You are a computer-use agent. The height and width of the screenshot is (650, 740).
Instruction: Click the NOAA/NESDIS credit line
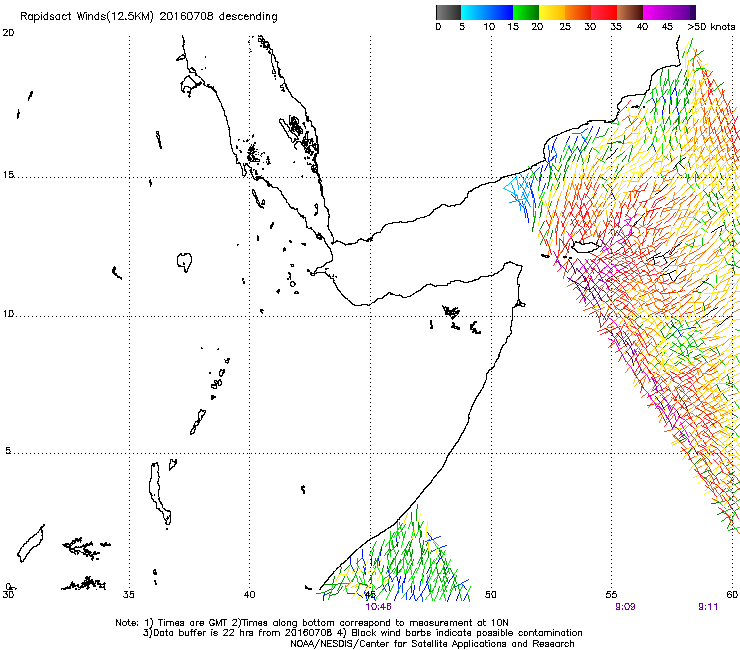click(432, 644)
